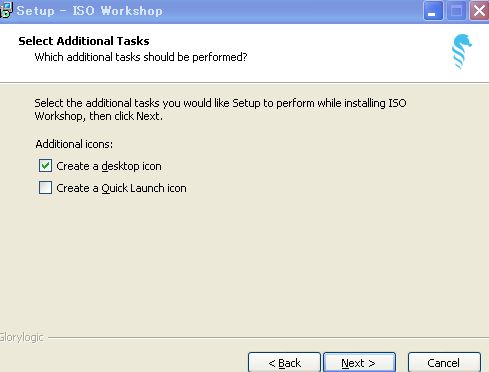Close the ISO Workshop setup window
This screenshot has width=489, height=372.
pyautogui.click(x=479, y=11)
